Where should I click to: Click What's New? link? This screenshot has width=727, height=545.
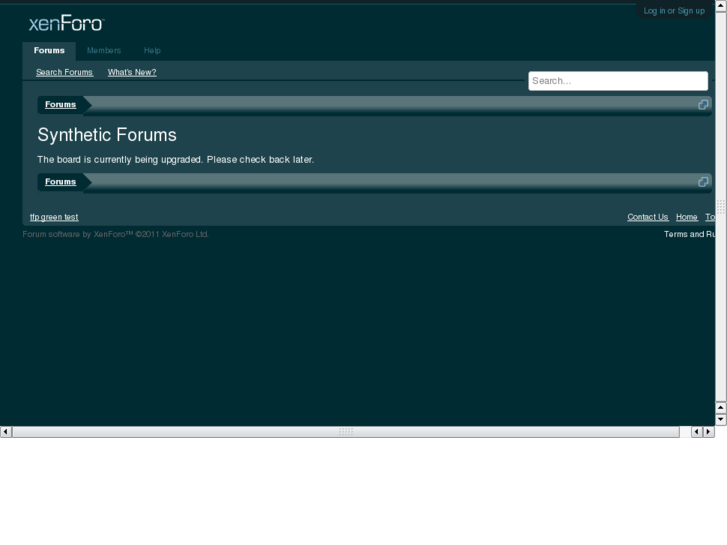(132, 72)
